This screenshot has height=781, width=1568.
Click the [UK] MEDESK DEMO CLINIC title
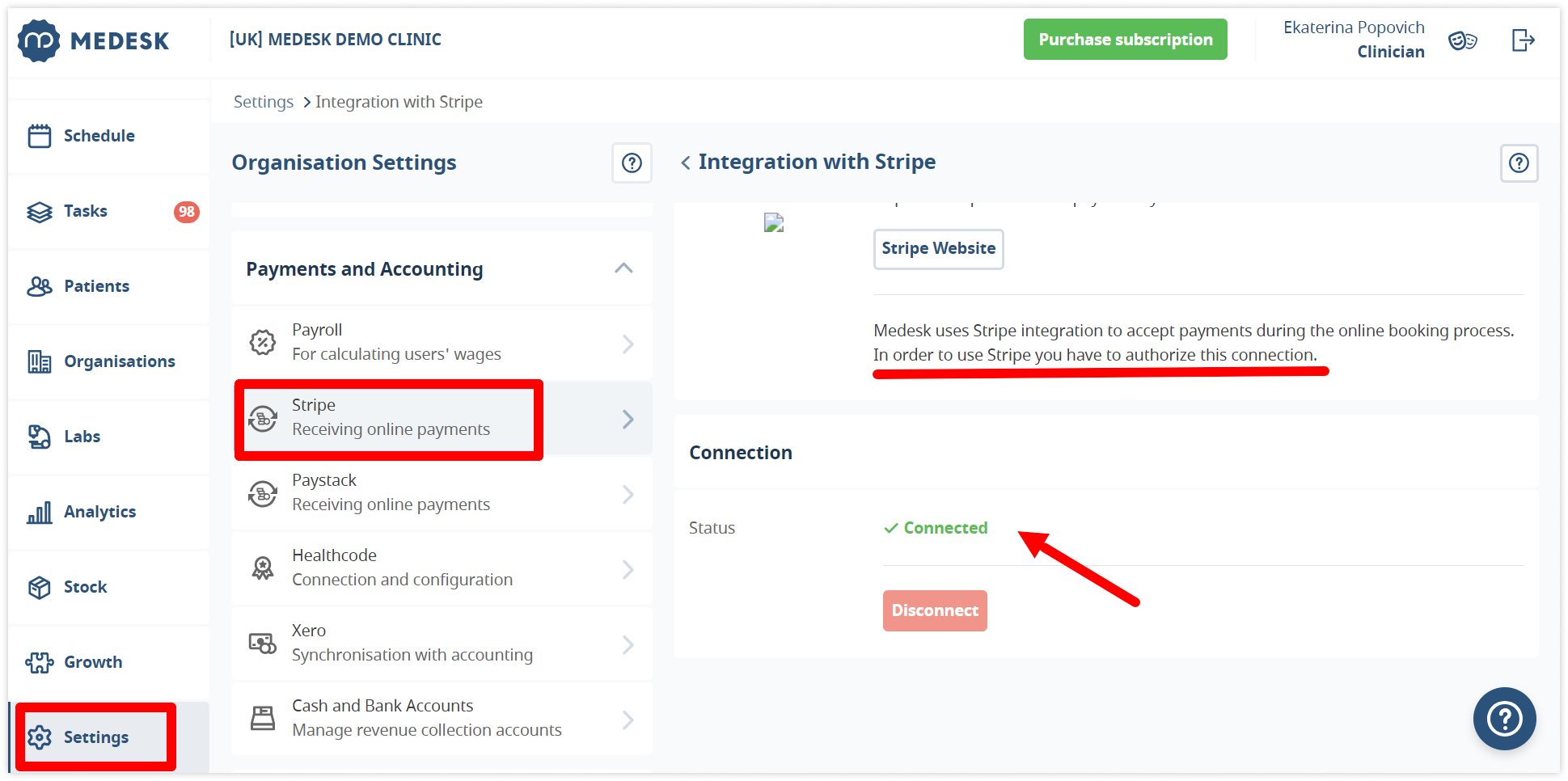336,40
